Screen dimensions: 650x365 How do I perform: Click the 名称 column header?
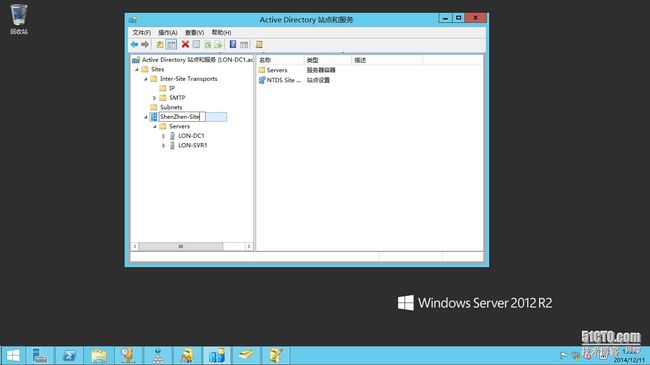tap(280, 60)
